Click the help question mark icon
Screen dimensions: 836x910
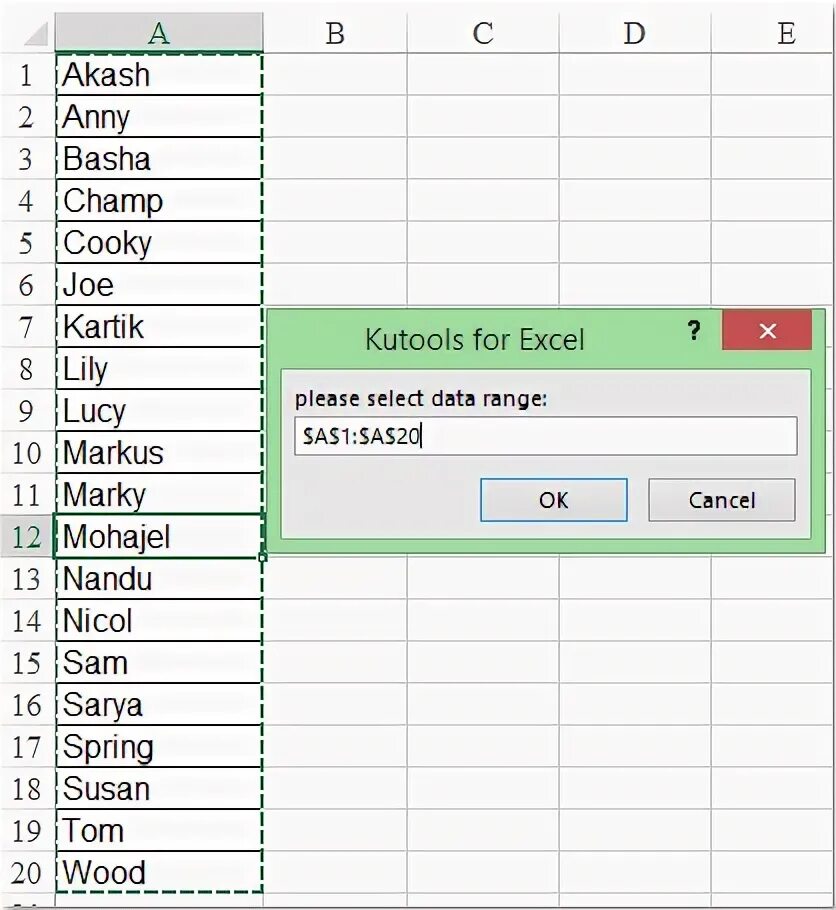694,331
